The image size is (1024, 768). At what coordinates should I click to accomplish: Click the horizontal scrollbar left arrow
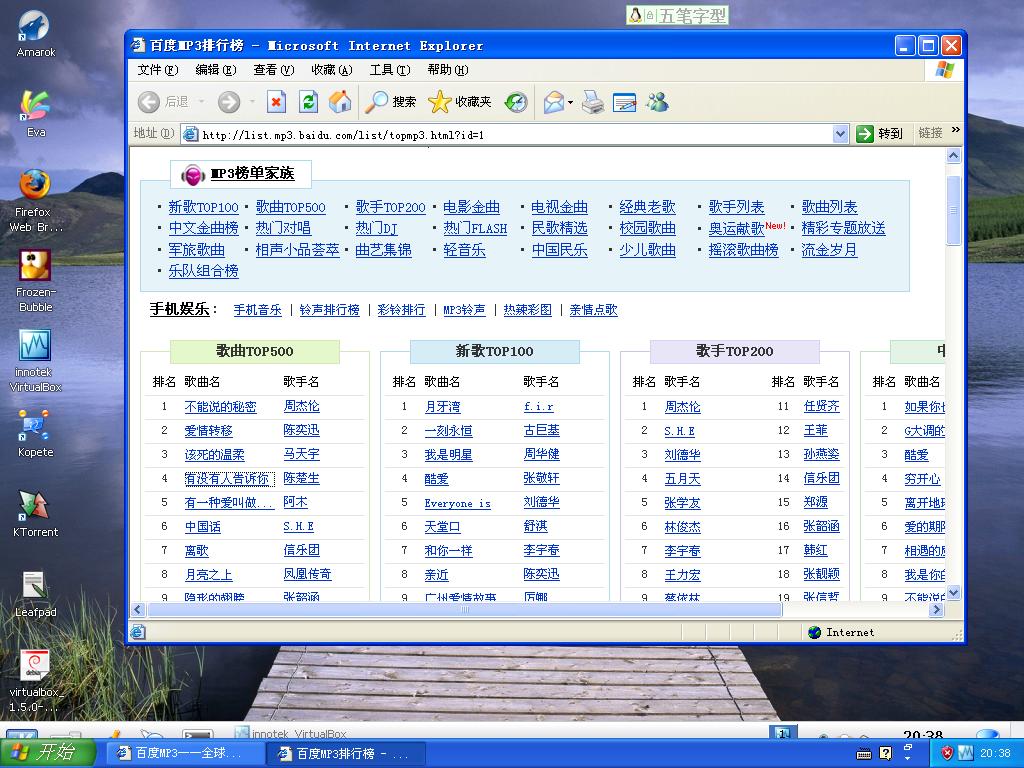[x=137, y=609]
